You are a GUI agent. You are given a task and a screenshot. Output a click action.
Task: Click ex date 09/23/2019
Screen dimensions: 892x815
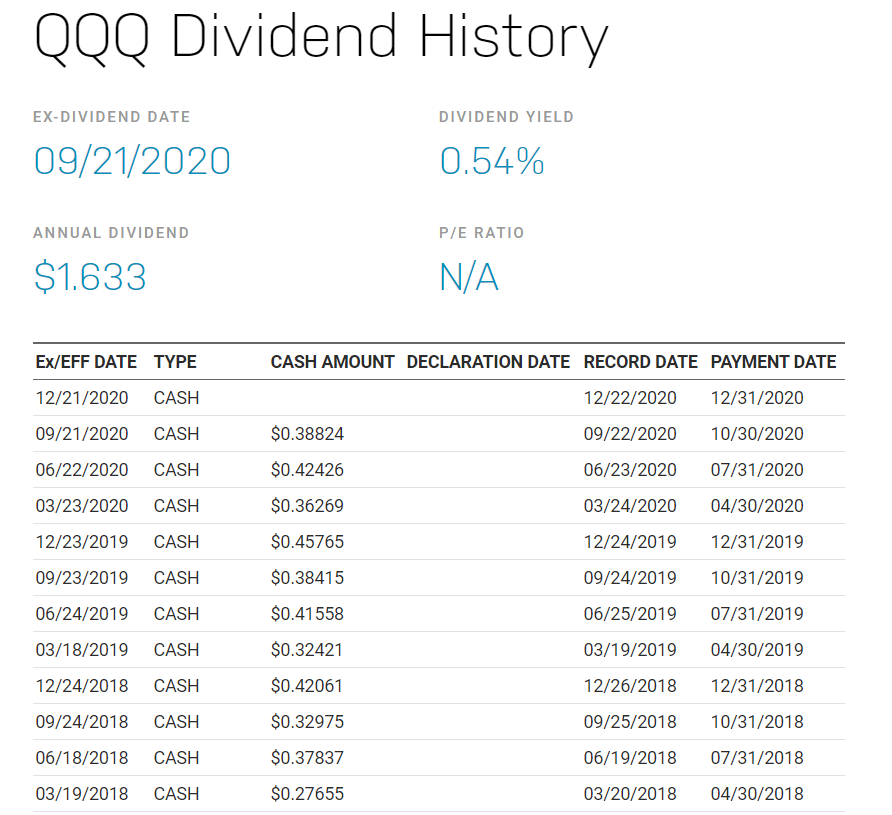[82, 578]
